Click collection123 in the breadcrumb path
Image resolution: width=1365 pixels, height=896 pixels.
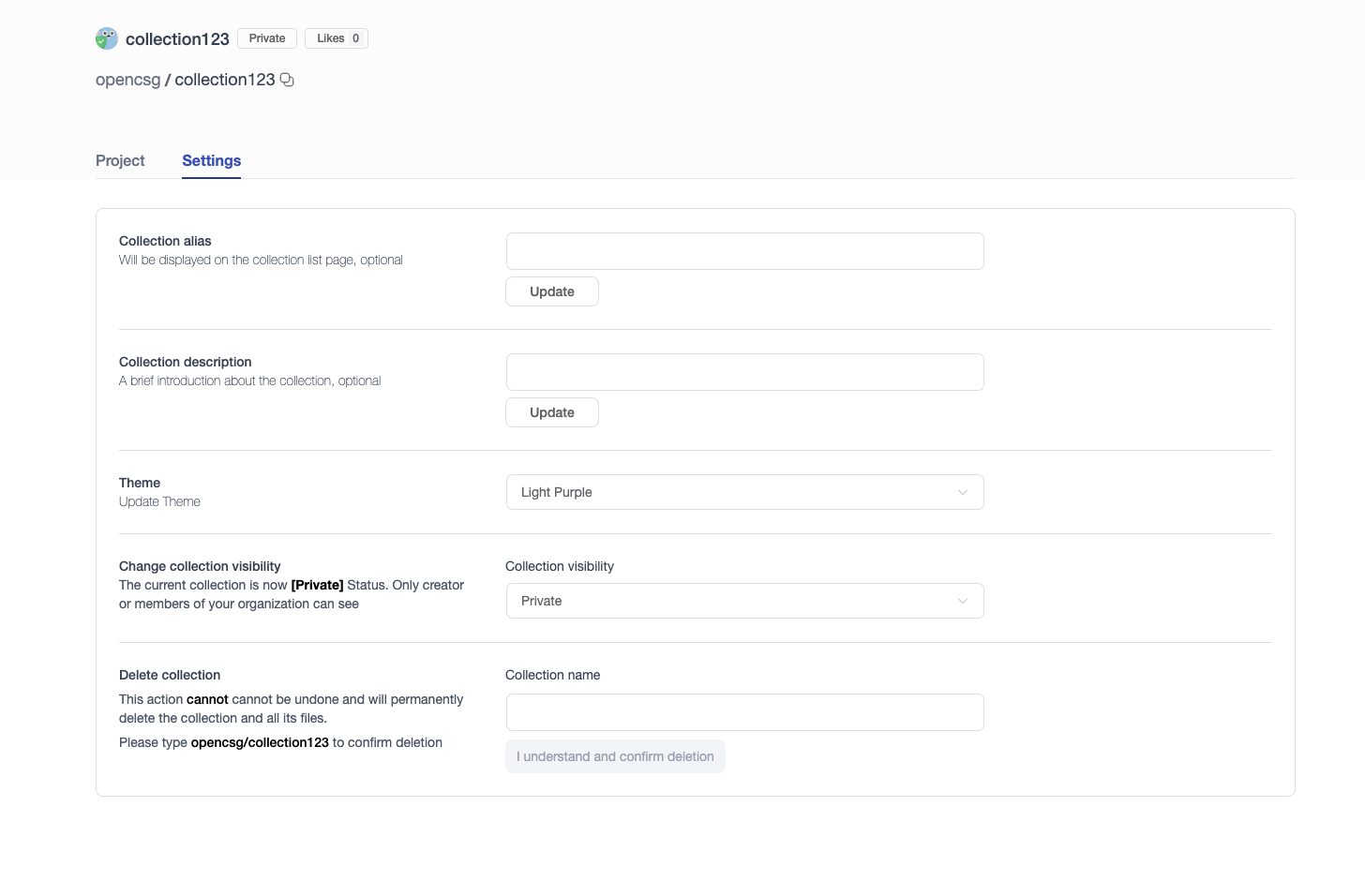pyautogui.click(x=225, y=81)
